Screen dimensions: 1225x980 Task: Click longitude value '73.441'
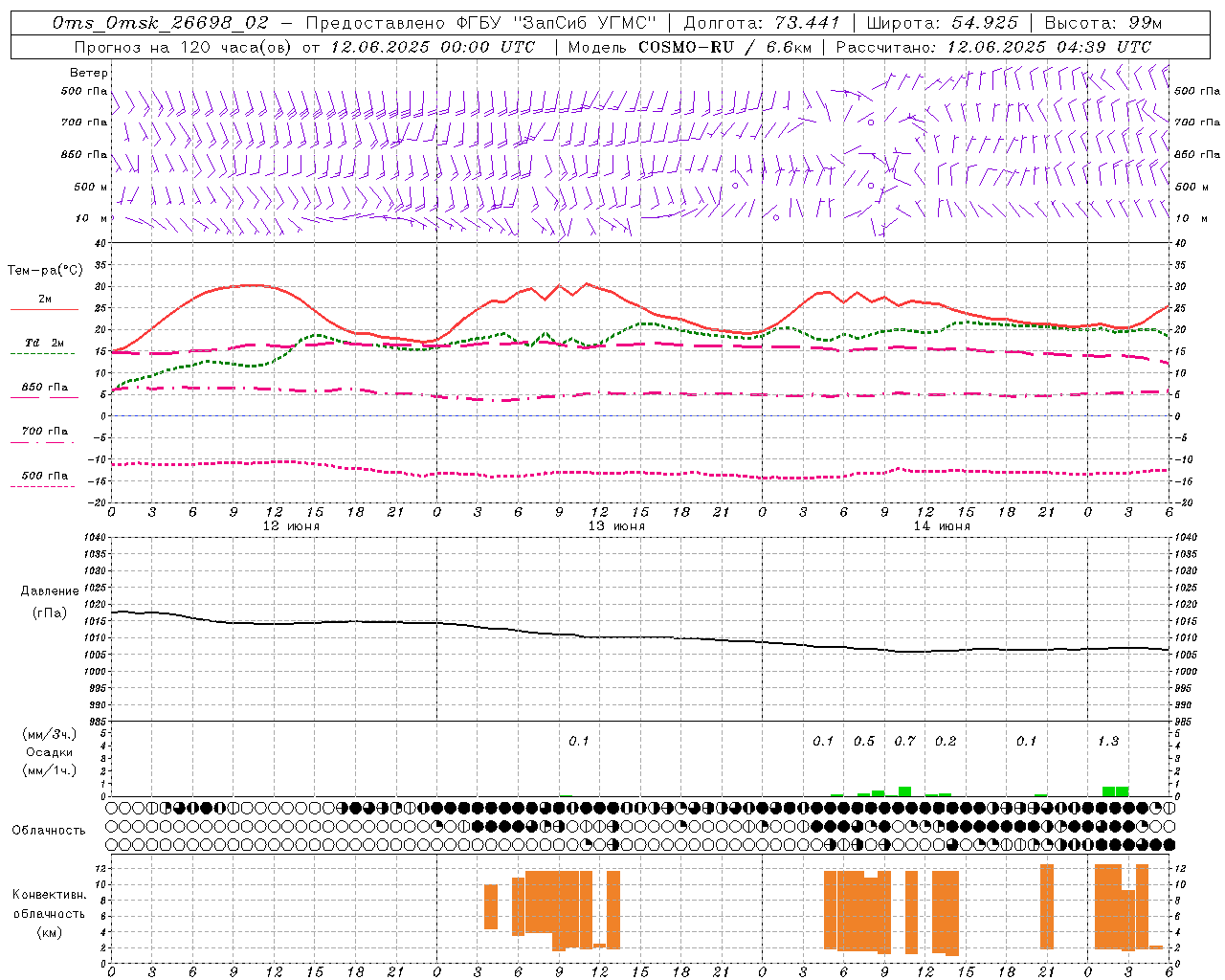click(x=806, y=23)
